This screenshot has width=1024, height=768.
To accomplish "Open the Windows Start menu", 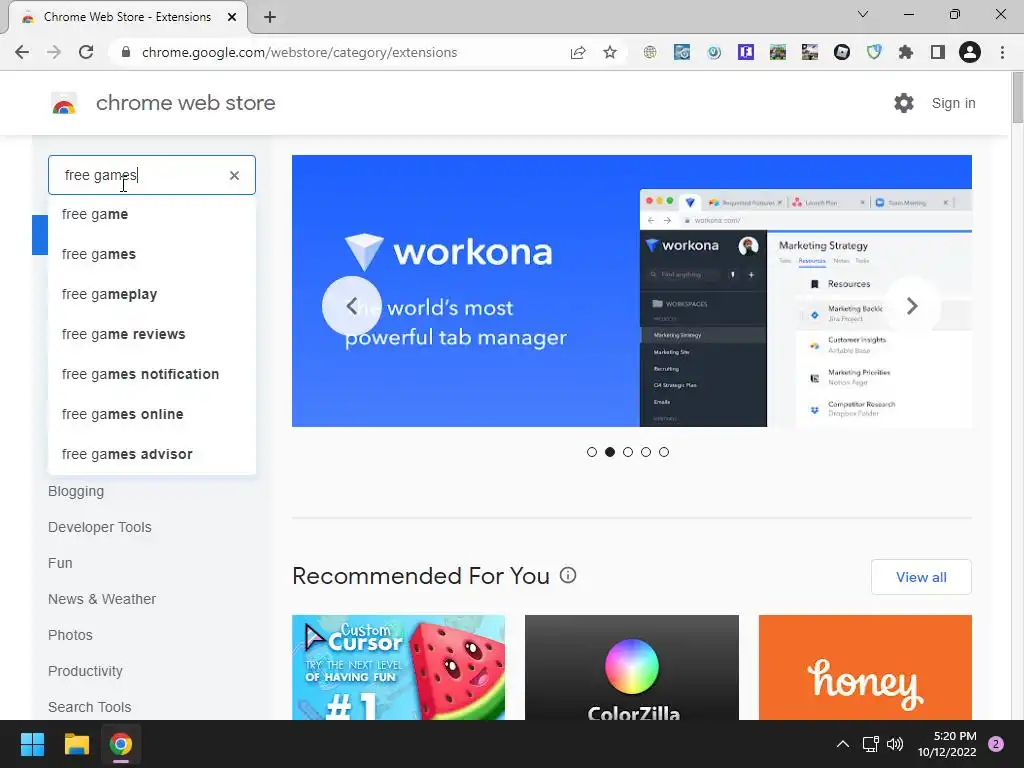I will 32,744.
